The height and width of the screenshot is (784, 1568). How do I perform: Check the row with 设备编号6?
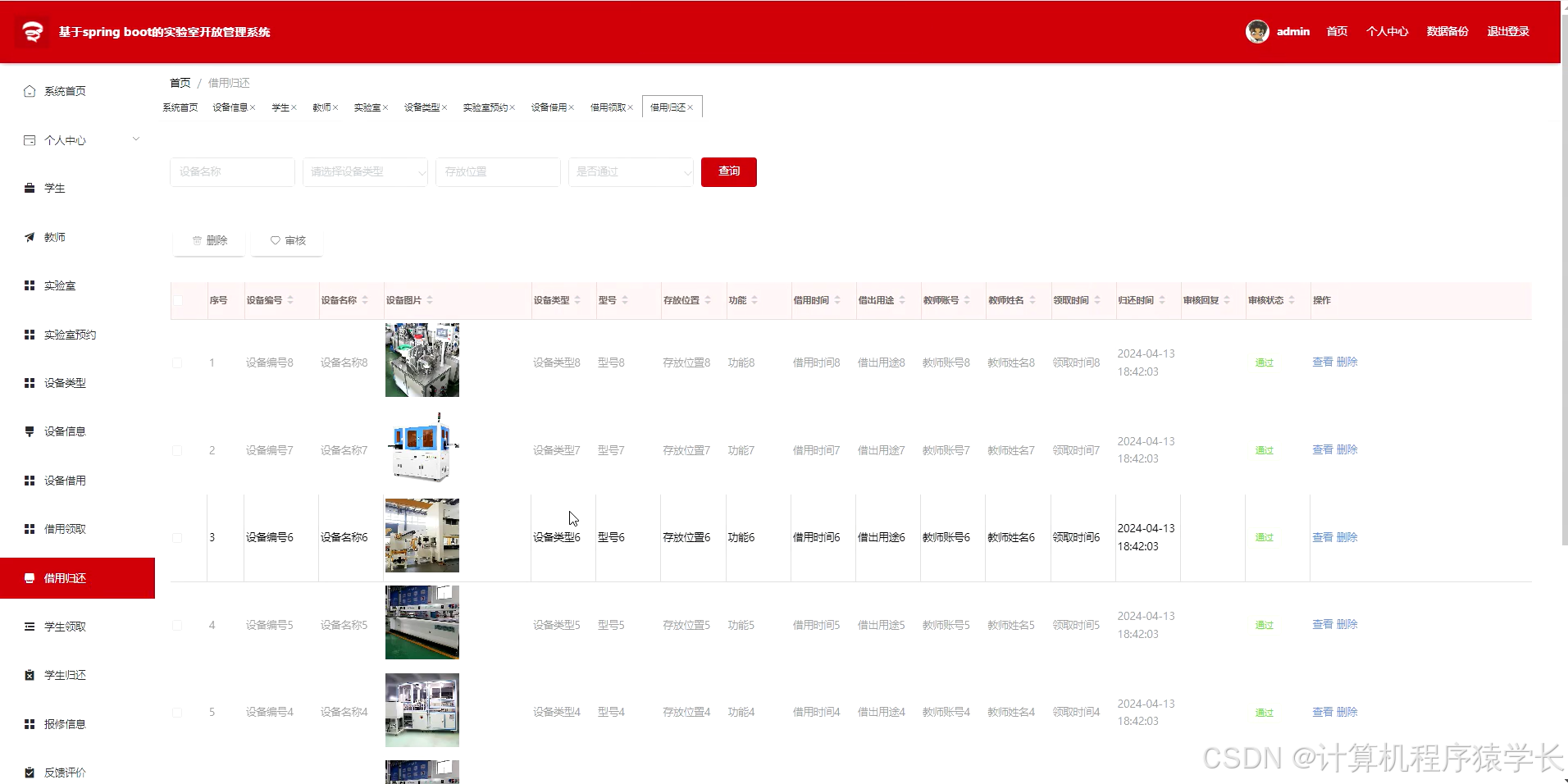(177, 538)
